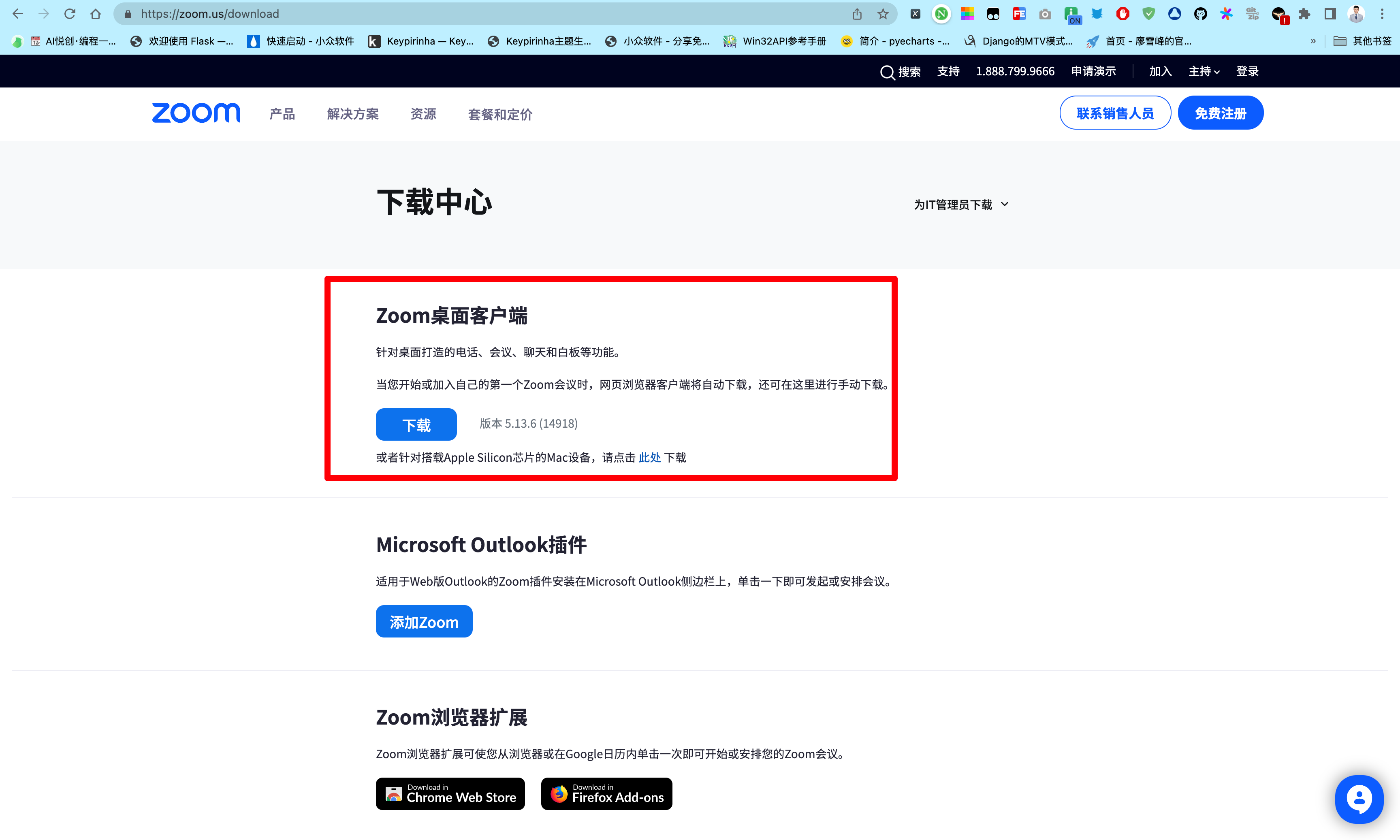The image size is (1400, 840).
Task: Click the browser forward arrow
Action: 44,14
